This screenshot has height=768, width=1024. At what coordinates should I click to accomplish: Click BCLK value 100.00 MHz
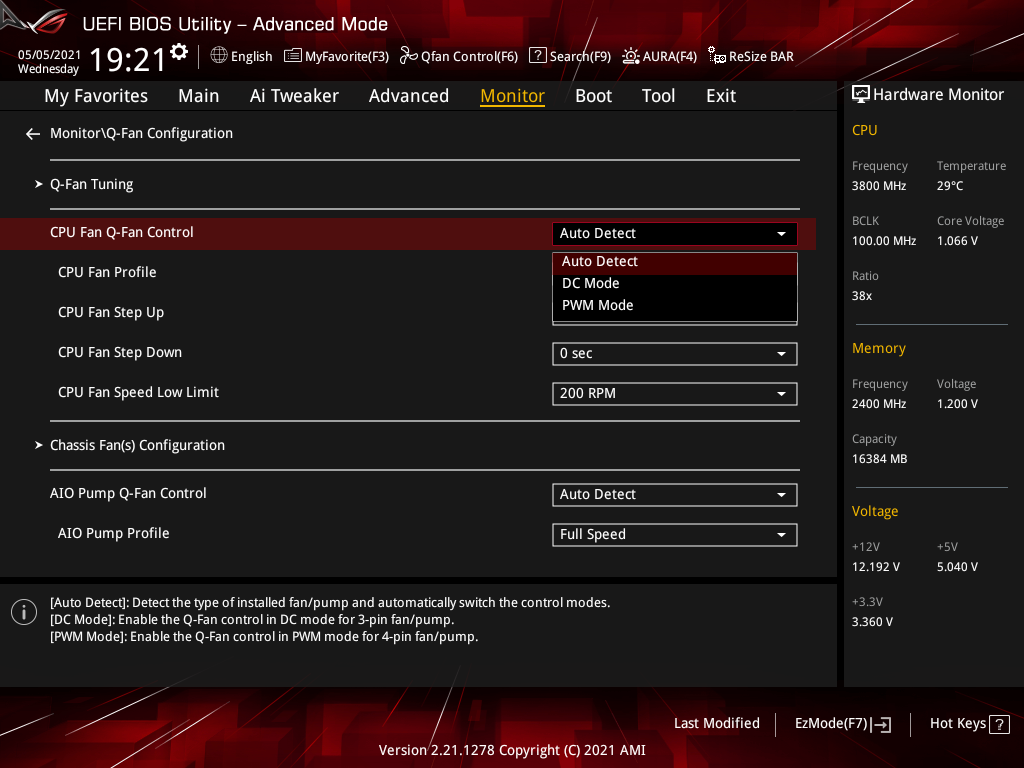pyautogui.click(x=884, y=241)
